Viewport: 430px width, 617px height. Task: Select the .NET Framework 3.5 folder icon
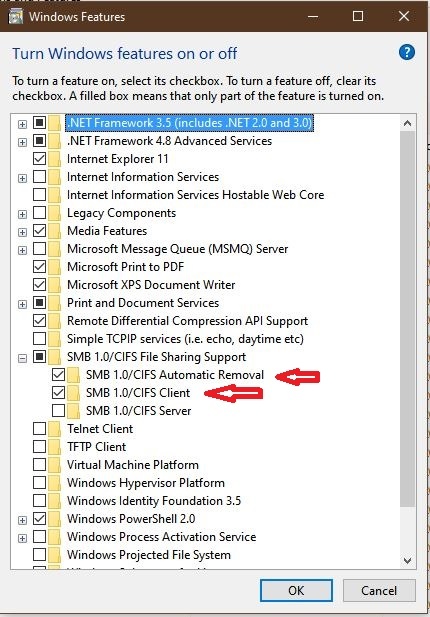point(55,123)
